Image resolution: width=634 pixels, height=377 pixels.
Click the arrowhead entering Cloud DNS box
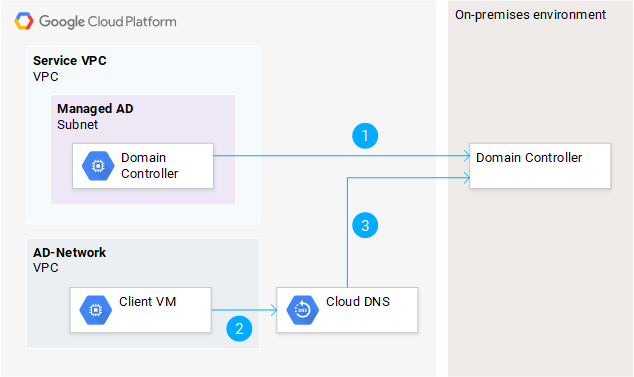click(274, 310)
